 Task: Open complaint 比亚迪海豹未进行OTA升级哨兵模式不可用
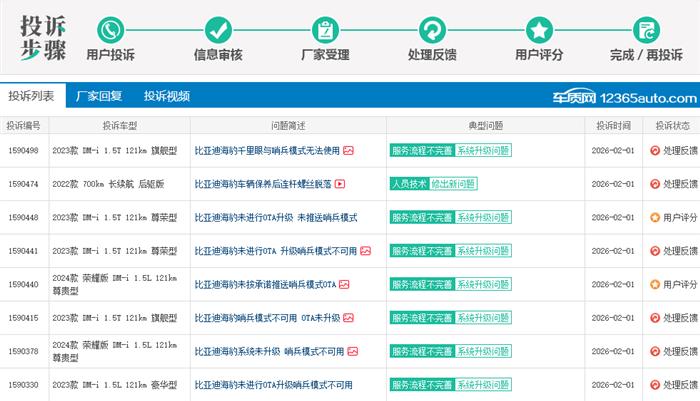pyautogui.click(x=273, y=385)
